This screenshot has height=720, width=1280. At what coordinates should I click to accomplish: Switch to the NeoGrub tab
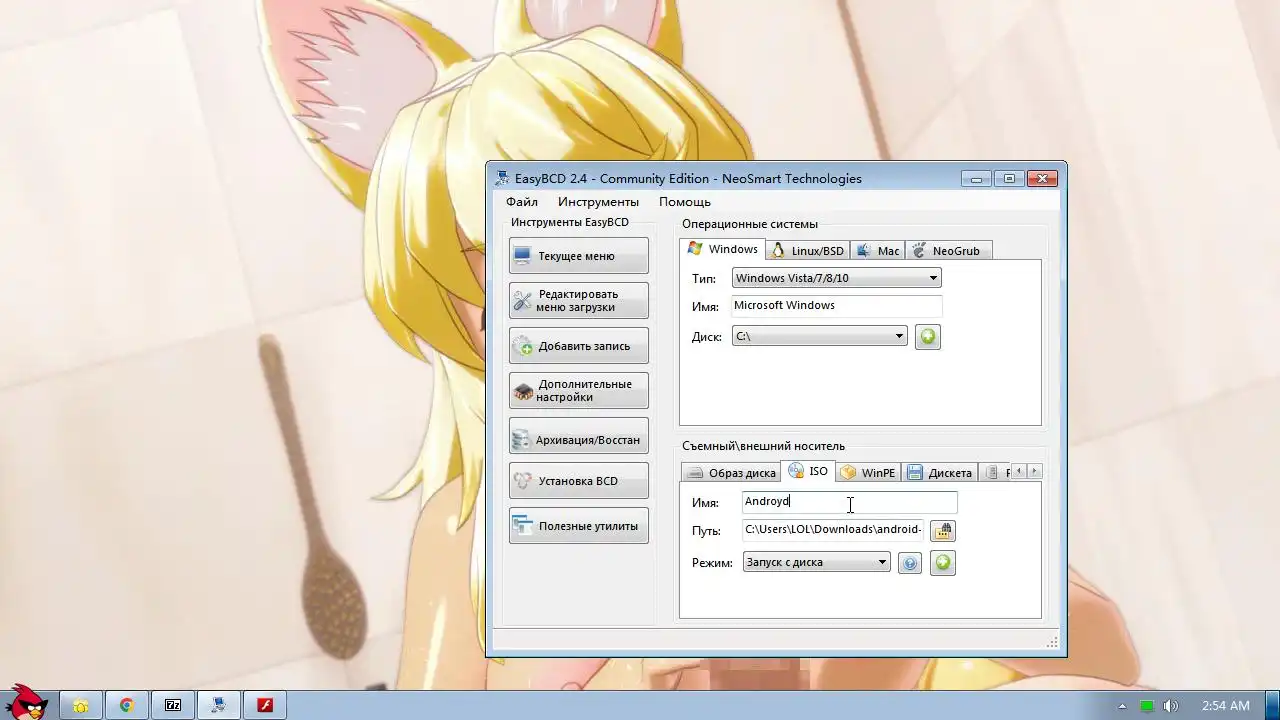(x=947, y=251)
